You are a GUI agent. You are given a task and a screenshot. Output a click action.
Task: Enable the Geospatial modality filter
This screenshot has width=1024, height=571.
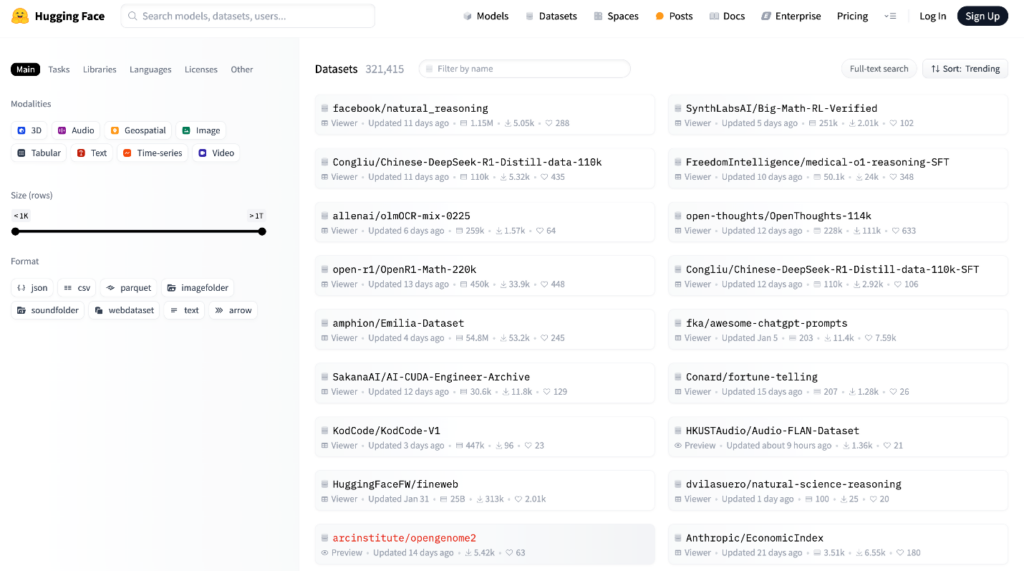pos(138,130)
